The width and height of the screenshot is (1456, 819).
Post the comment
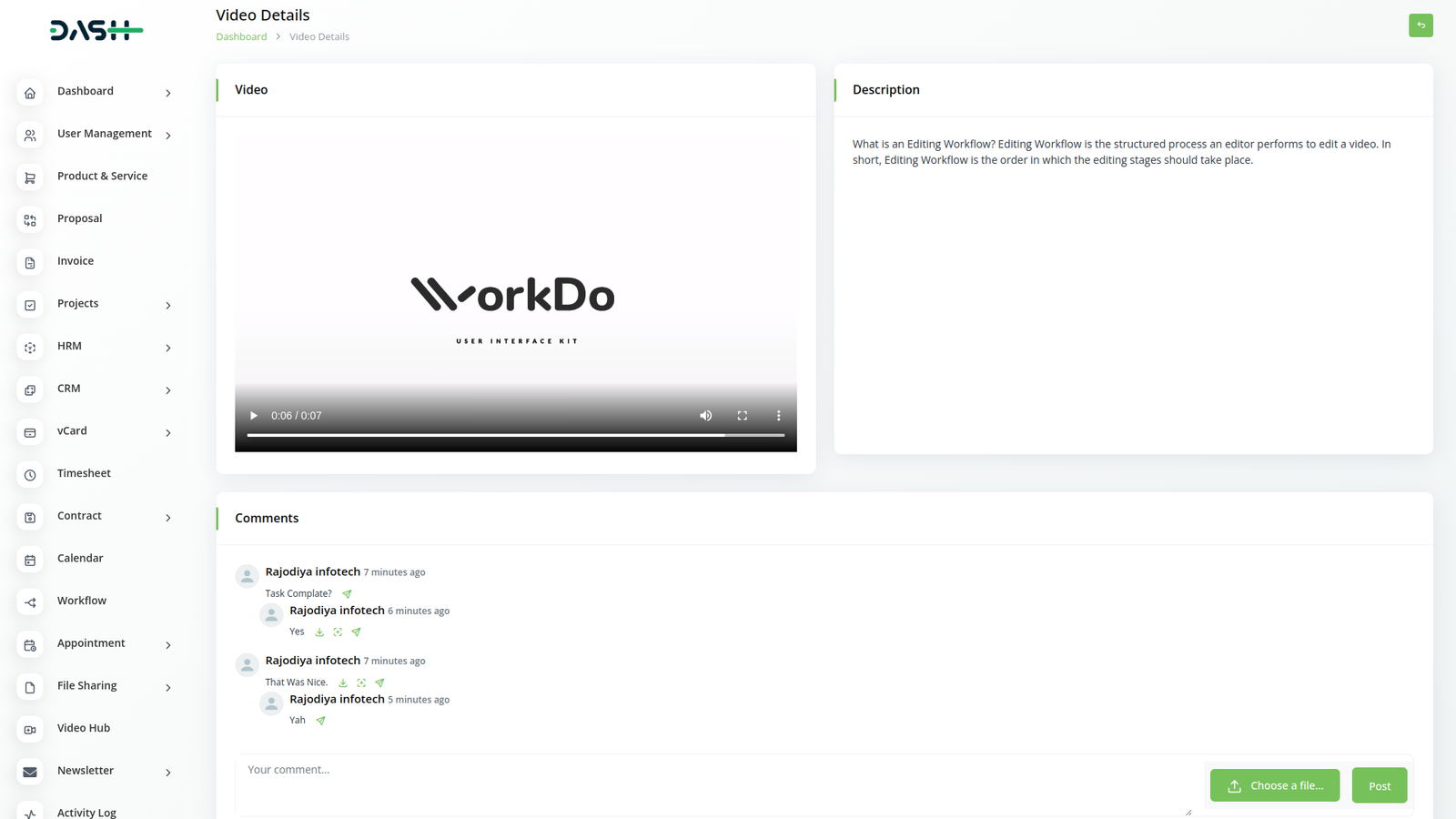point(1379,785)
